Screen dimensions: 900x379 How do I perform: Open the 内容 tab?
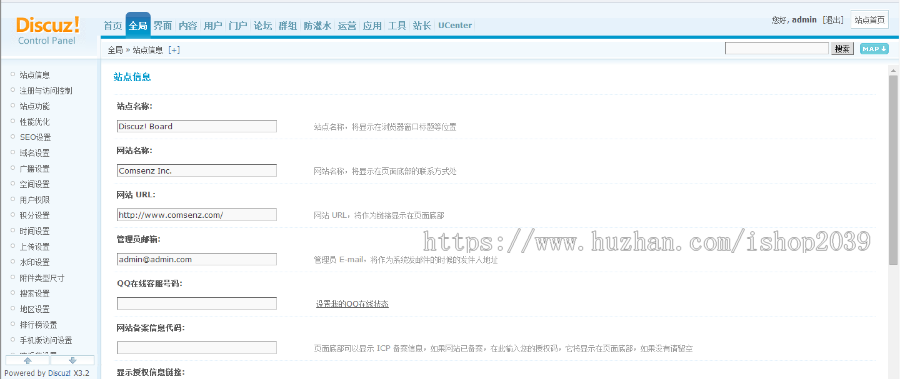pyautogui.click(x=188, y=25)
